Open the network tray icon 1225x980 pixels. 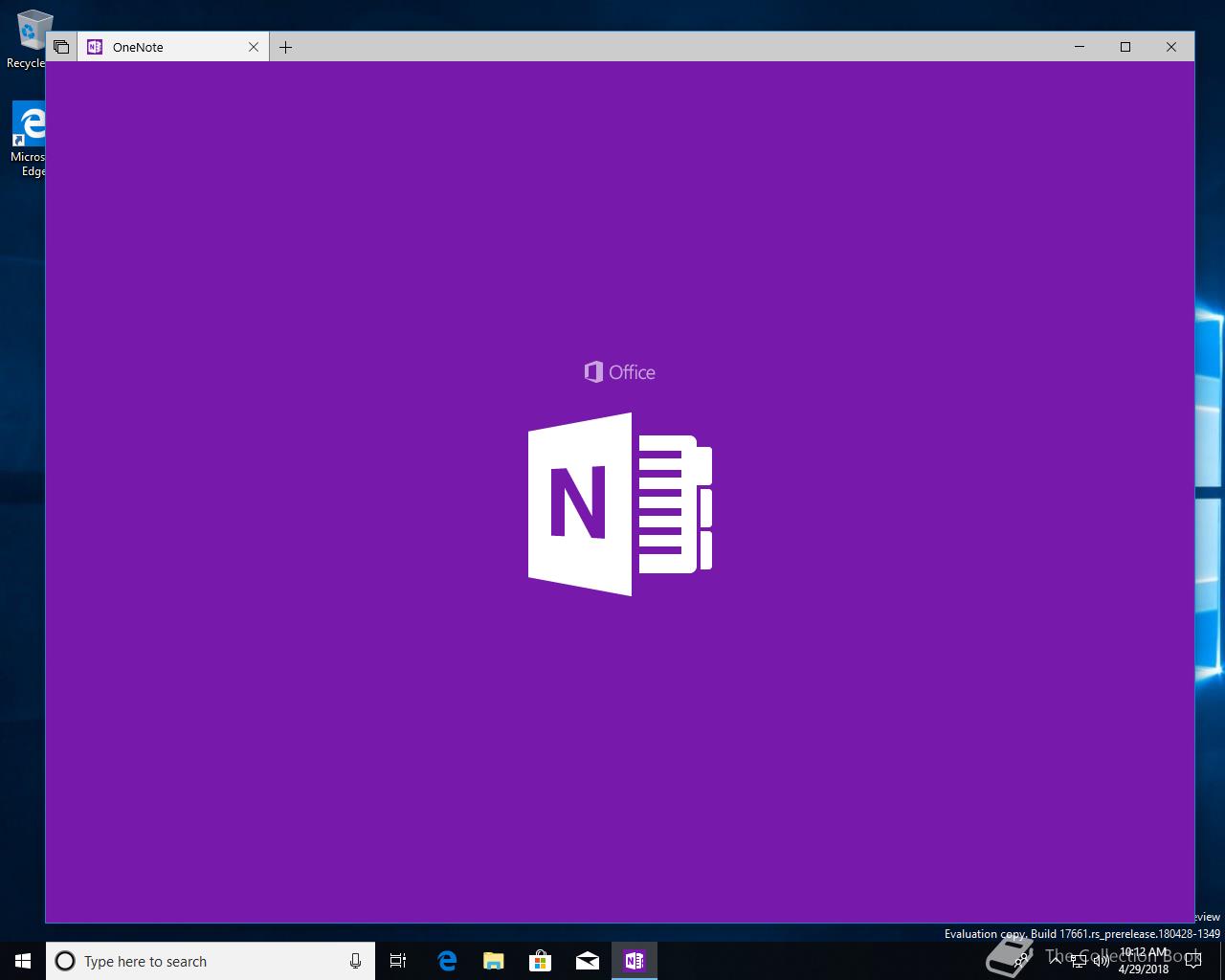(1078, 961)
